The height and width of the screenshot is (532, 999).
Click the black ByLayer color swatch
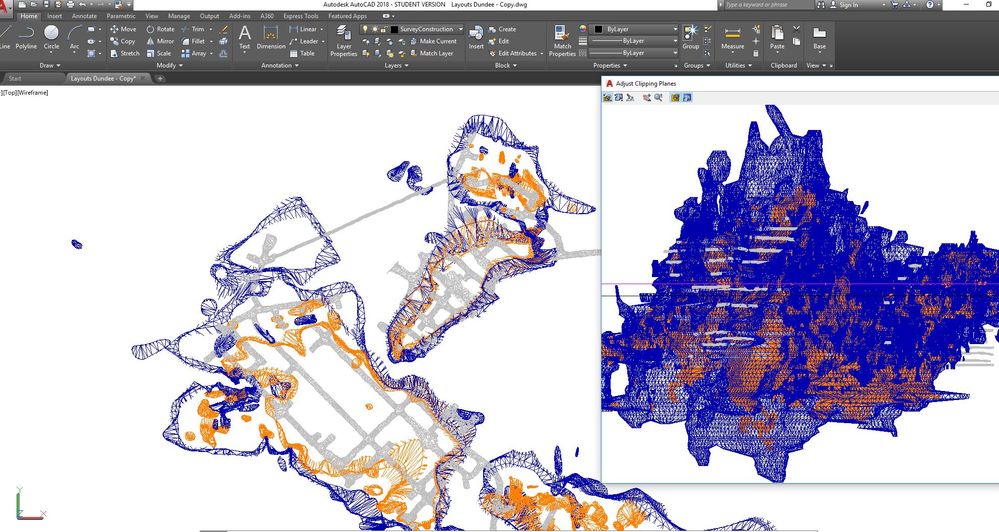598,29
